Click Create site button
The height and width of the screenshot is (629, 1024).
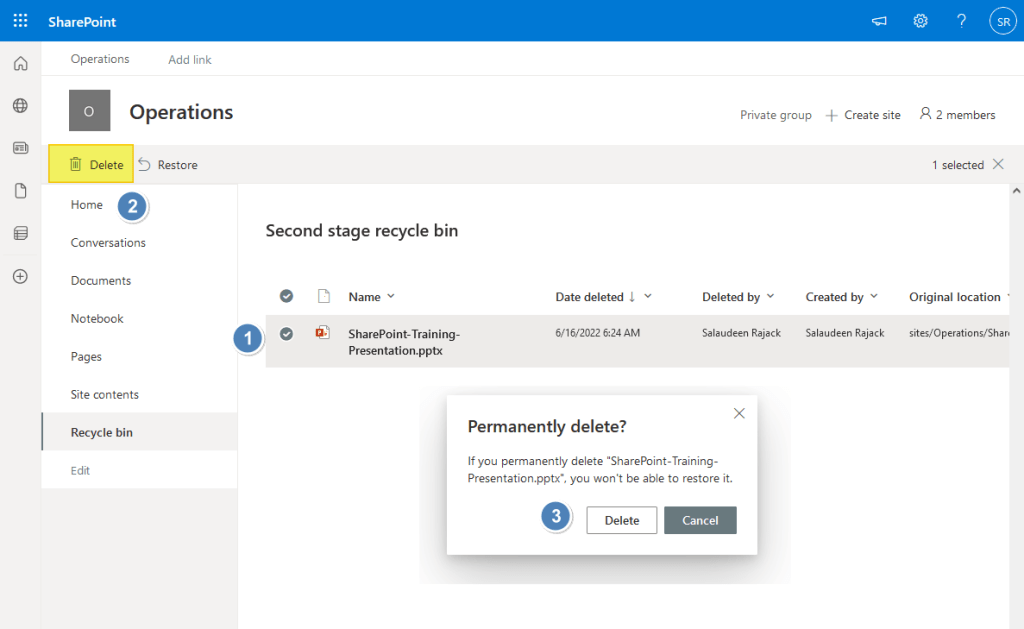click(x=863, y=115)
